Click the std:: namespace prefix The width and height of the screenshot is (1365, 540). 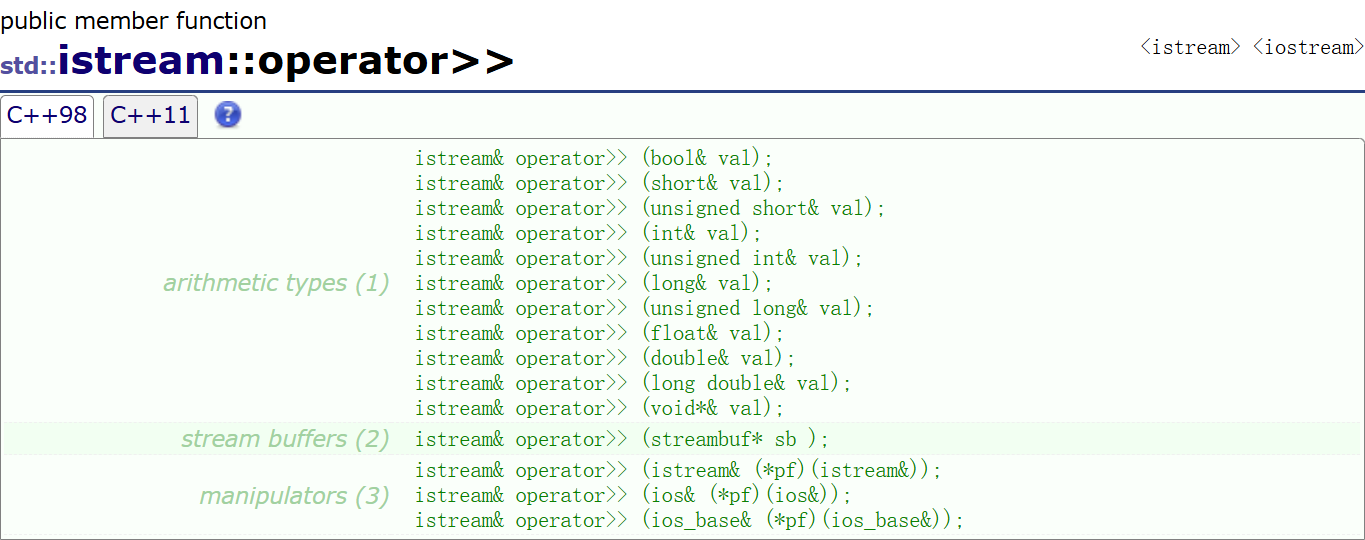pyautogui.click(x=28, y=66)
